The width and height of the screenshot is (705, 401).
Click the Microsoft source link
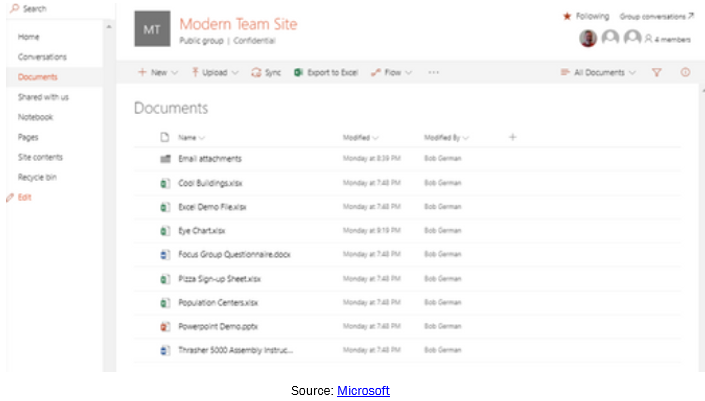pyautogui.click(x=363, y=390)
